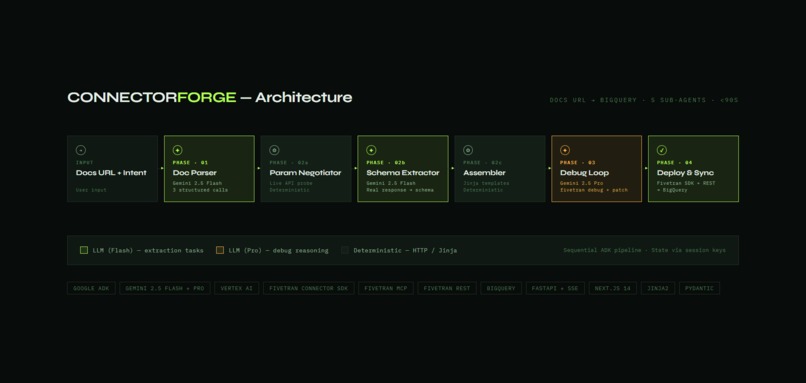Image resolution: width=806 pixels, height=383 pixels.
Task: Click 'Deterministic' under Param Negotiator
Action: (x=289, y=190)
